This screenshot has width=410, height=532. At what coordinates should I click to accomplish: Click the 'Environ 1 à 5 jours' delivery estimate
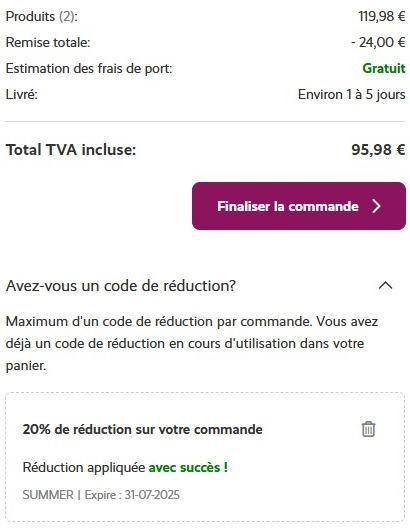(x=352, y=94)
